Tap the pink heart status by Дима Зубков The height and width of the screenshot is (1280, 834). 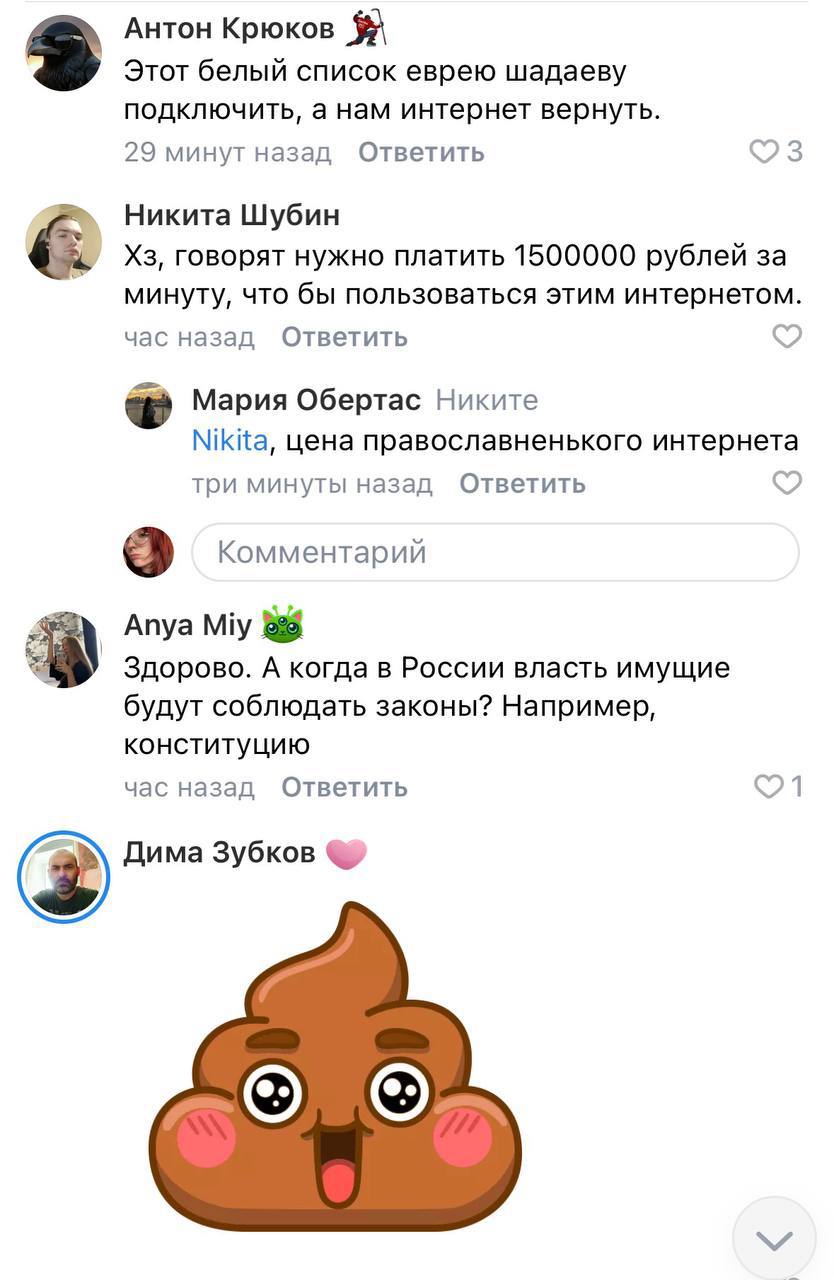tap(346, 853)
